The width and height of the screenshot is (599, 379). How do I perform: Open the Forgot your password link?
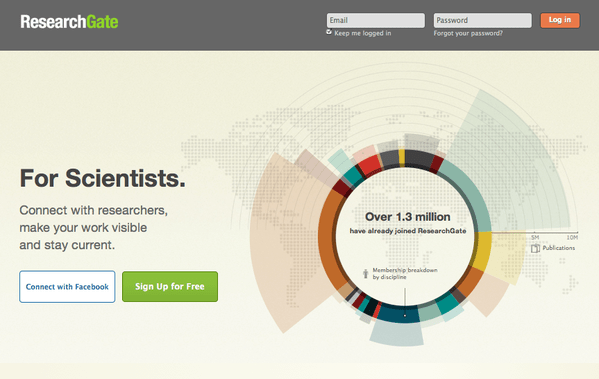468,33
